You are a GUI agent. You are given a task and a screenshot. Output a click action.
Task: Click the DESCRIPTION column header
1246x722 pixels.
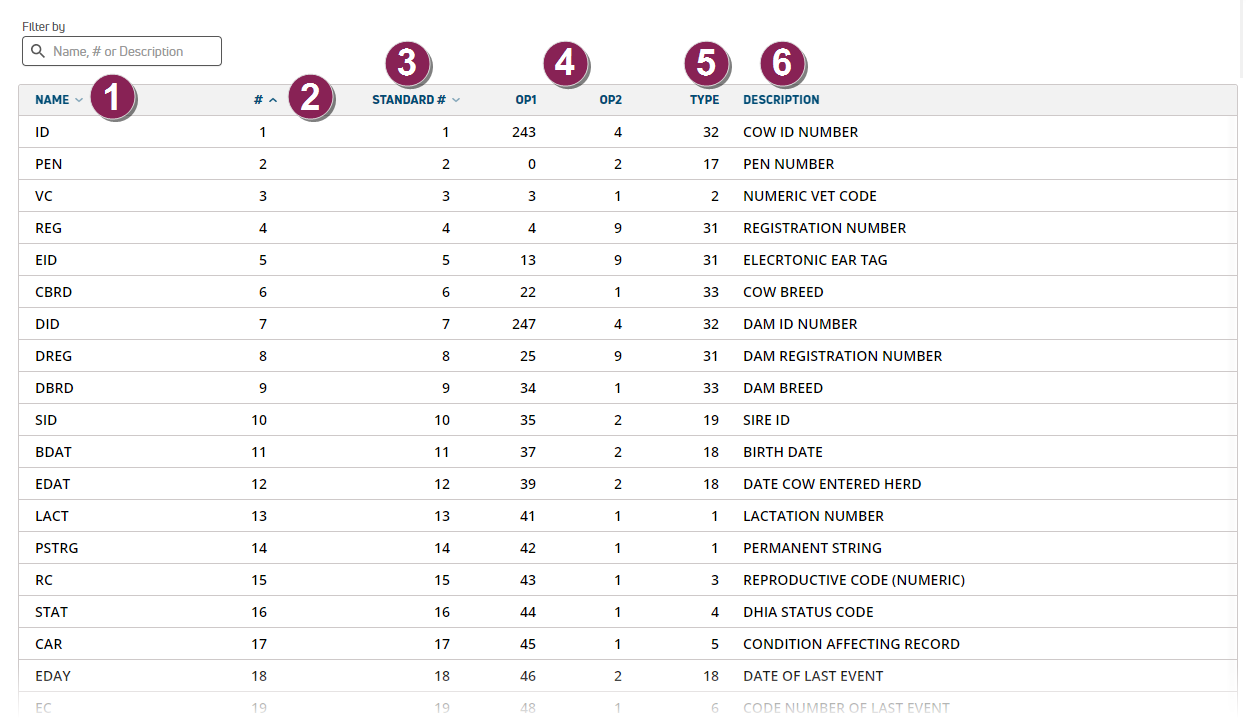pyautogui.click(x=781, y=100)
